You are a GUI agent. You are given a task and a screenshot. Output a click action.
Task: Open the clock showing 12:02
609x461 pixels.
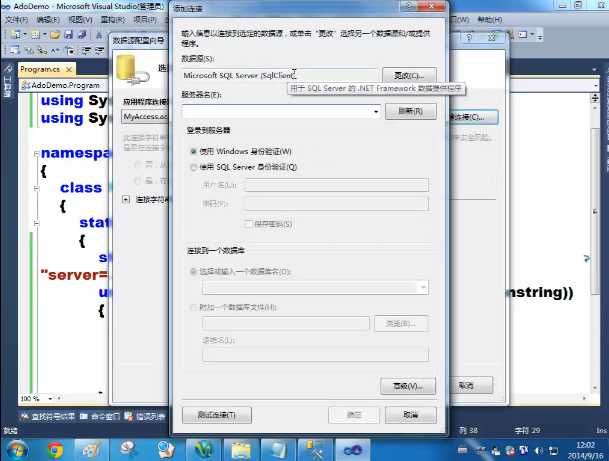[x=585, y=450]
